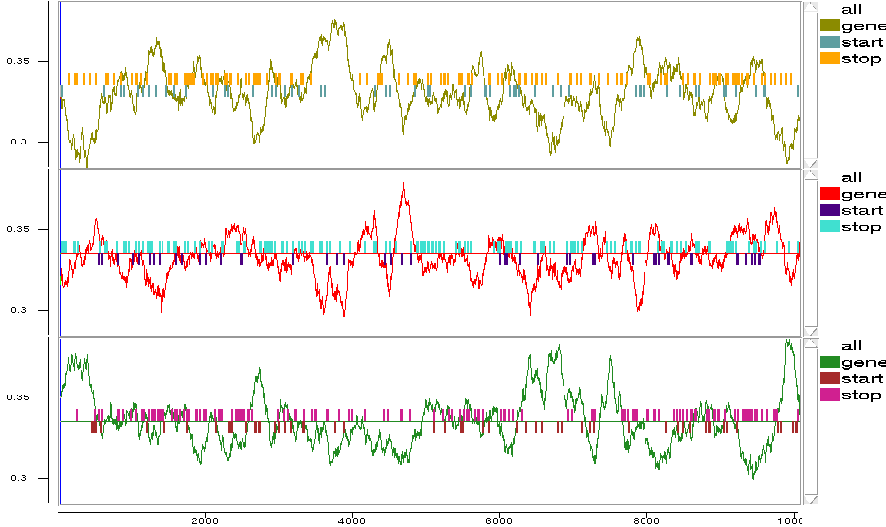Click the olive gene swatch in top legend
Viewport: 886px width, 527px height.
pyautogui.click(x=829, y=25)
